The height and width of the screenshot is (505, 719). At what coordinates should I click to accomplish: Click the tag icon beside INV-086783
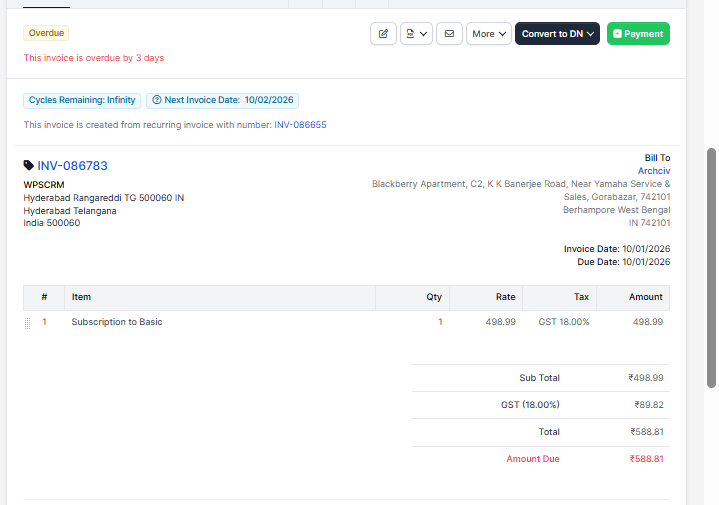click(x=28, y=166)
